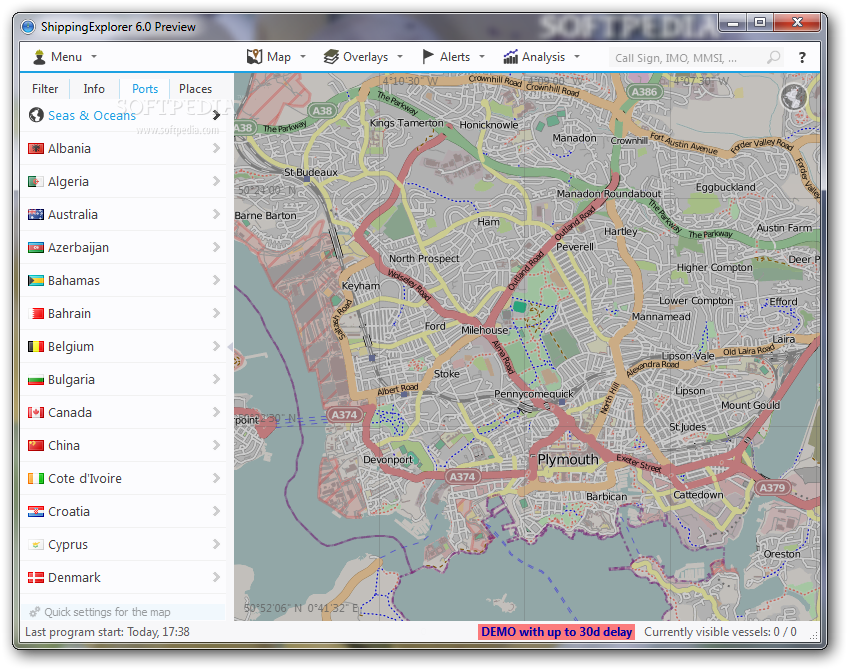This screenshot has width=848, height=670.
Task: Open the Menu icon with person
Action: (x=39, y=57)
